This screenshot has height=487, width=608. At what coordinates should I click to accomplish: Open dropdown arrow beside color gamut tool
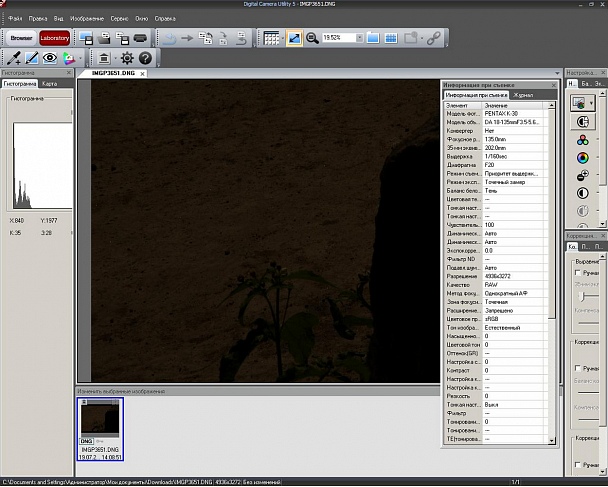tap(80, 58)
